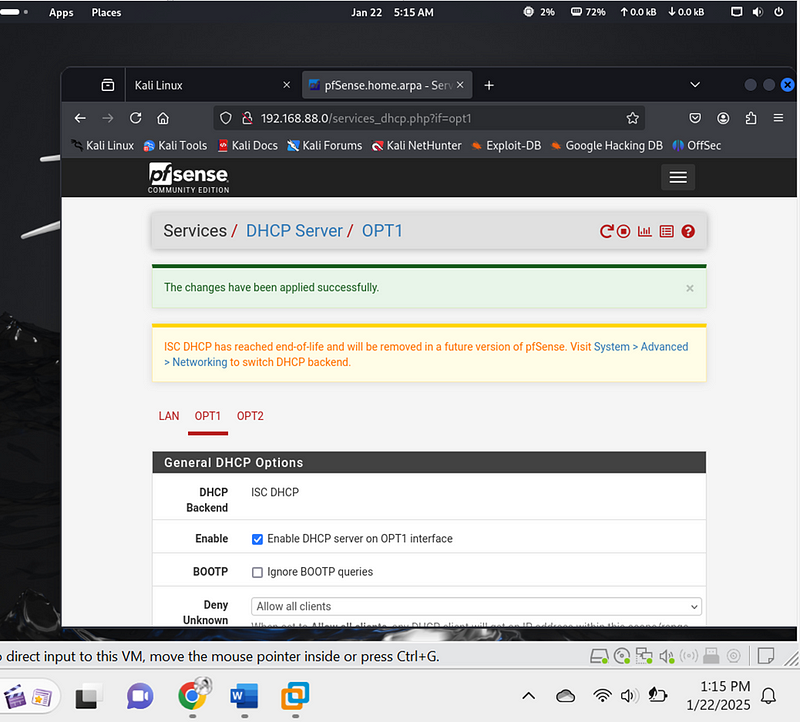Dismiss the changes applied success message

tap(690, 288)
